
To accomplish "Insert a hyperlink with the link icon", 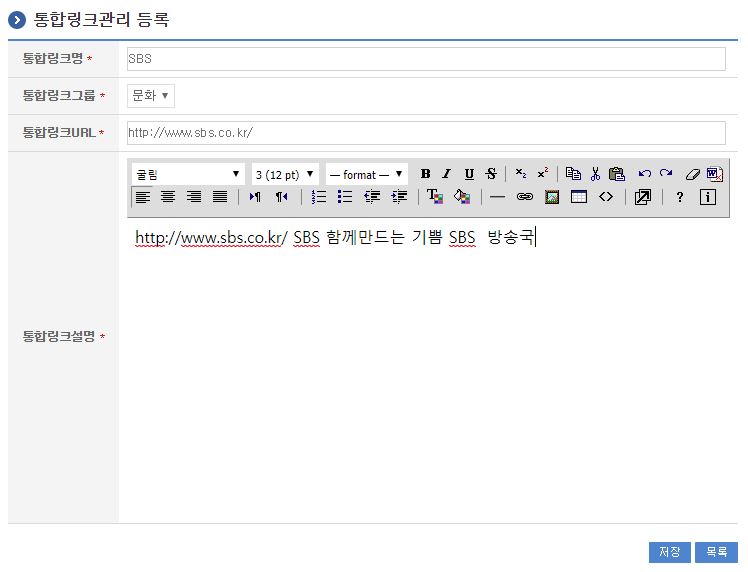I will [524, 197].
